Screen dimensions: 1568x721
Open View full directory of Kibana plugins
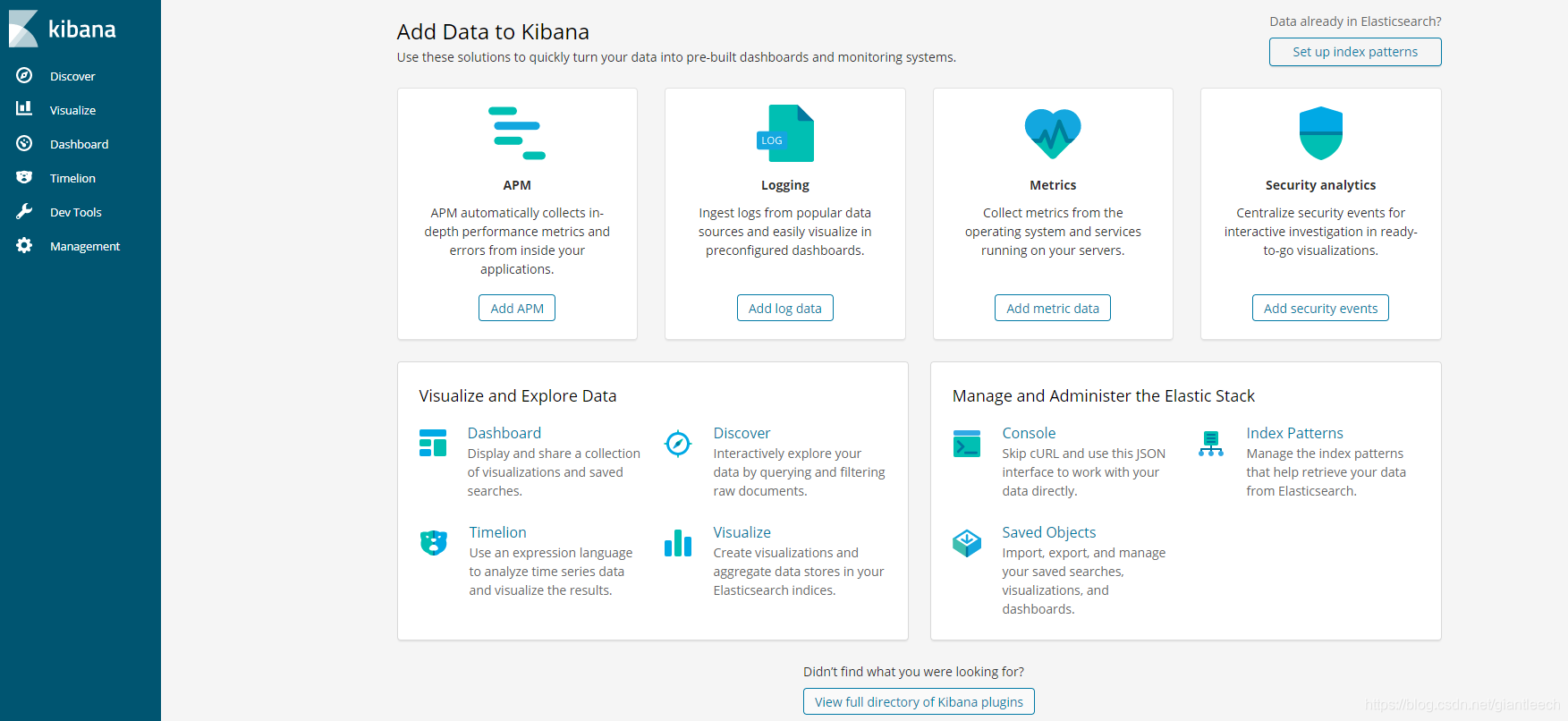coord(919,701)
